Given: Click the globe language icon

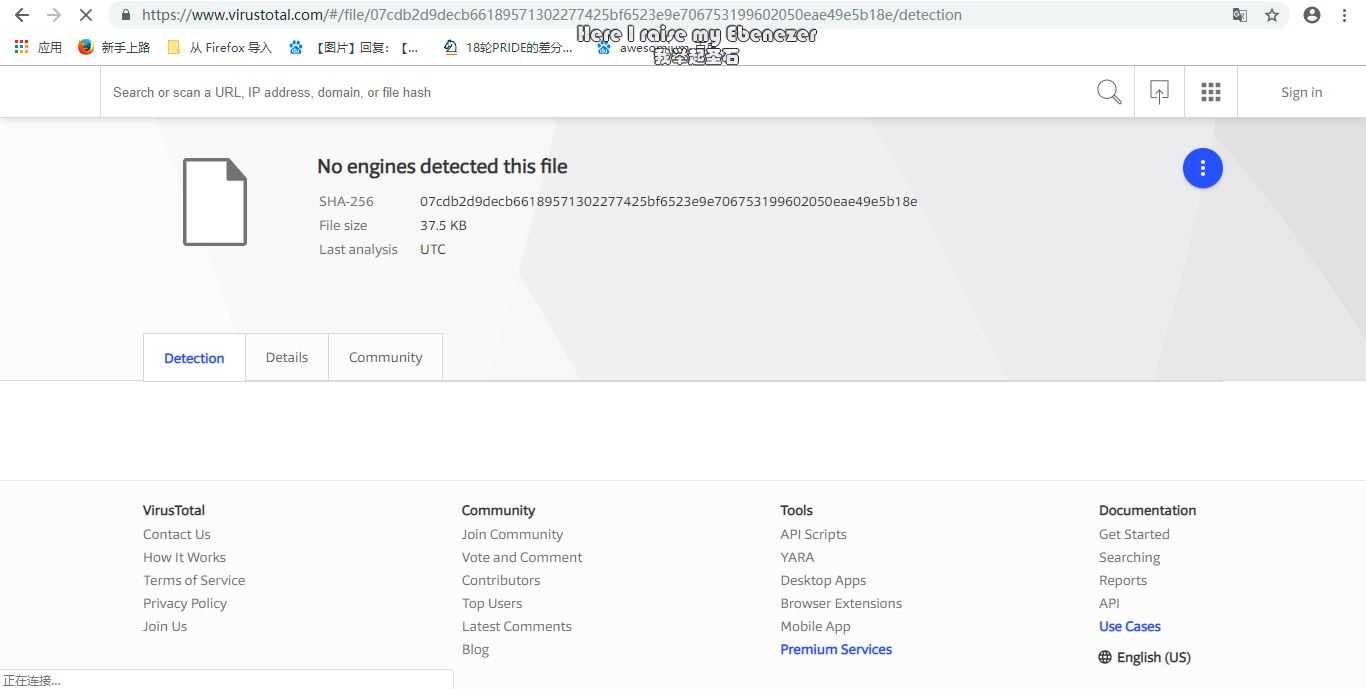Looking at the screenshot, I should pos(1105,657).
